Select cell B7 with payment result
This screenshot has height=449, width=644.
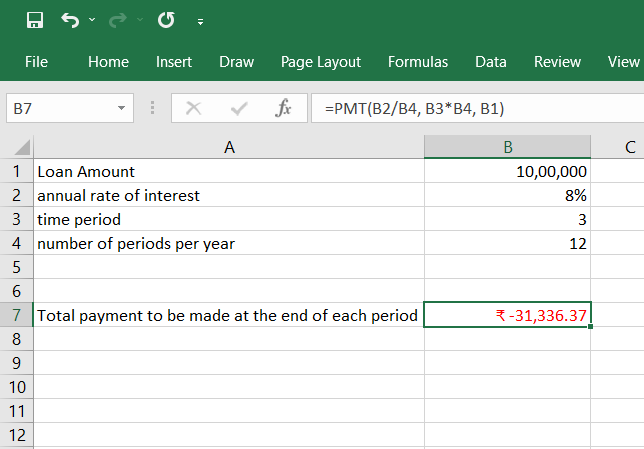[x=507, y=315]
